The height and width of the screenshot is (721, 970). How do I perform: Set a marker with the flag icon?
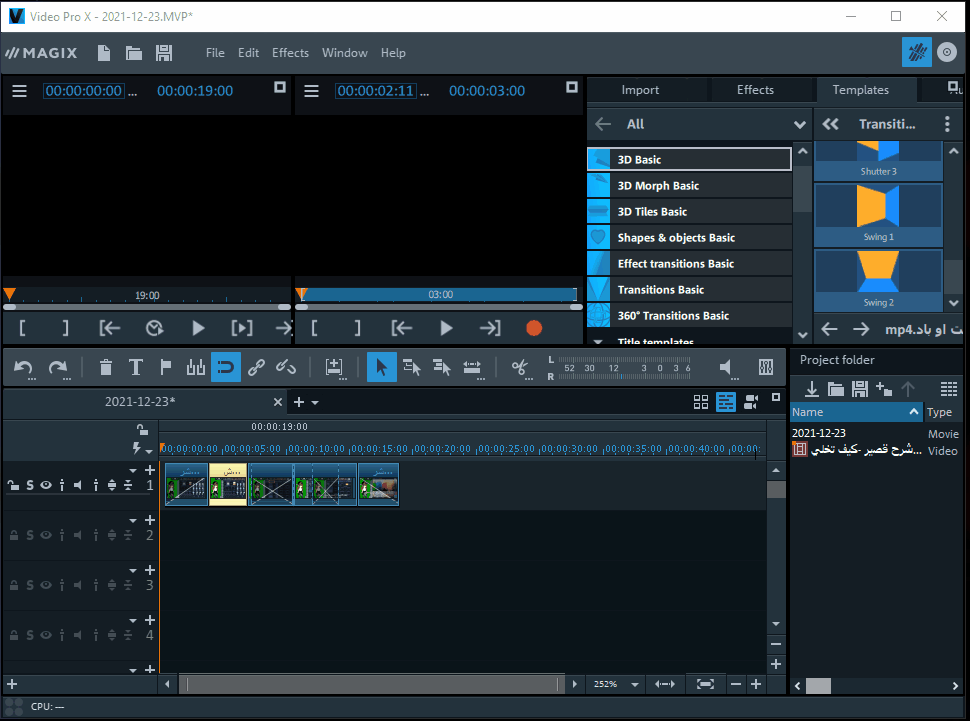click(x=165, y=368)
